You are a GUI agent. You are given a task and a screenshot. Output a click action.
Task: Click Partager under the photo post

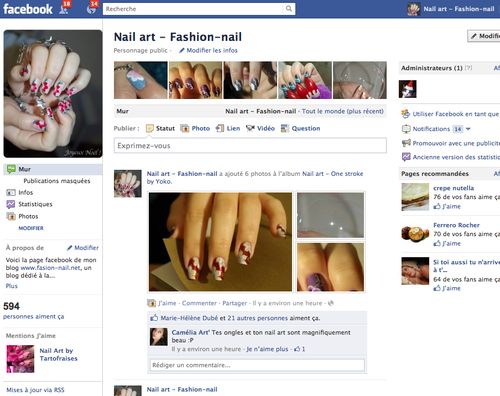coord(235,303)
